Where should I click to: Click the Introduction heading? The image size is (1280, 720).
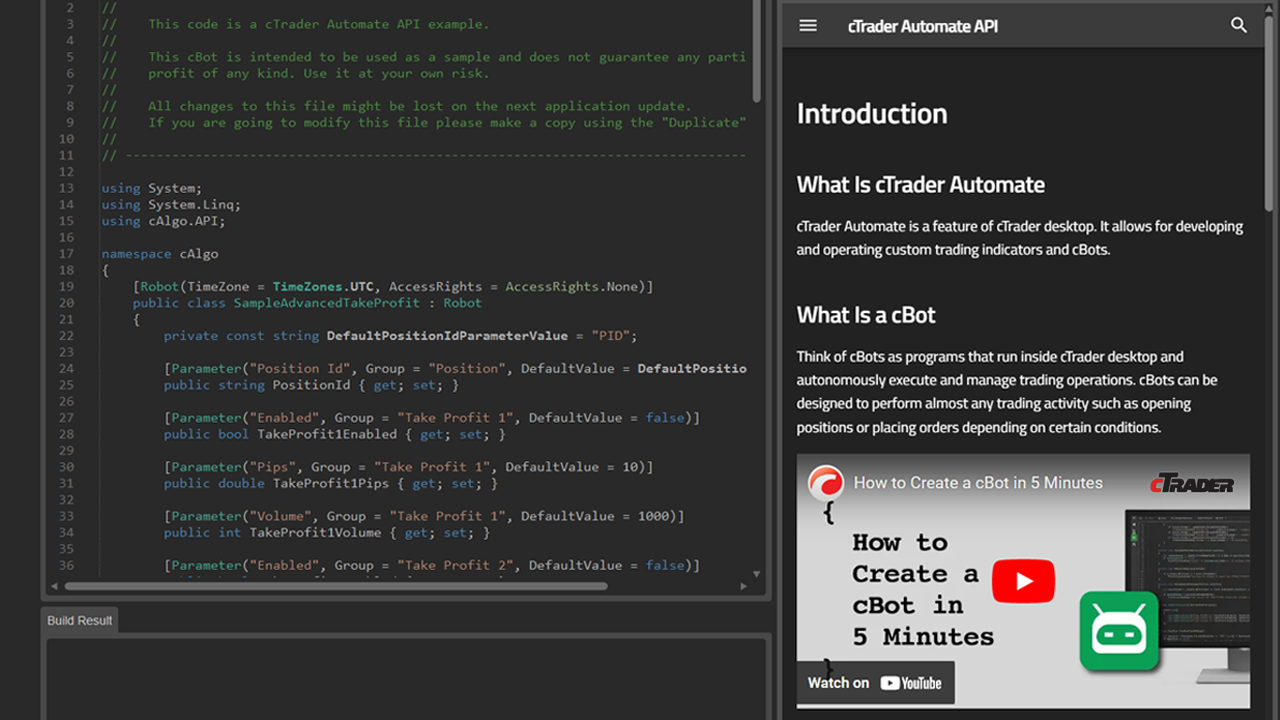click(872, 114)
